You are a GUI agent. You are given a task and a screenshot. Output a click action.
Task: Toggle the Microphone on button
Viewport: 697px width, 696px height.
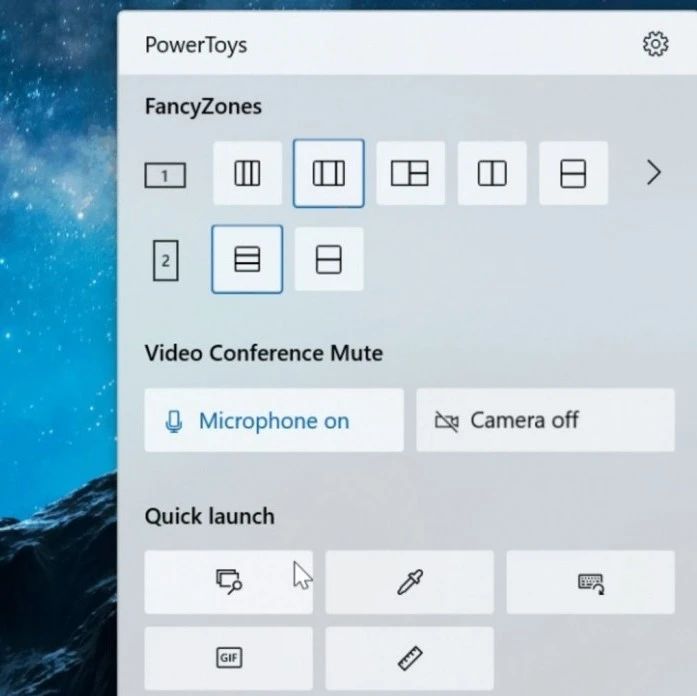(x=274, y=420)
